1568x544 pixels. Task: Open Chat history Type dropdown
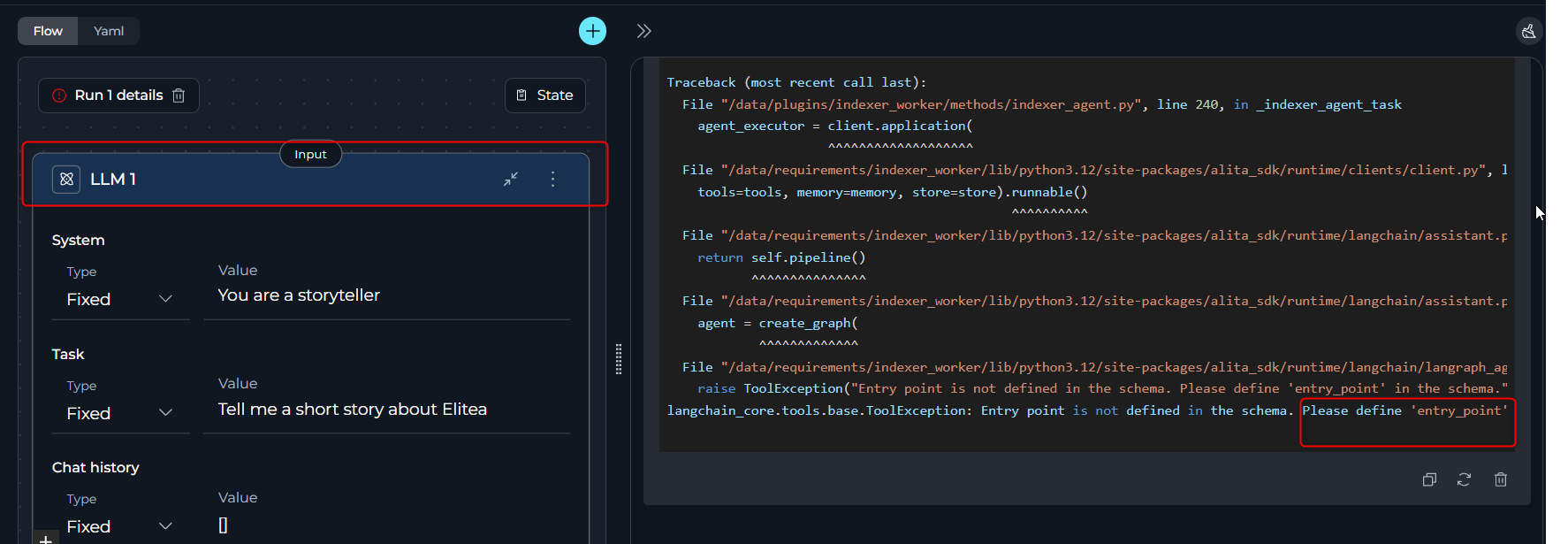click(x=119, y=526)
